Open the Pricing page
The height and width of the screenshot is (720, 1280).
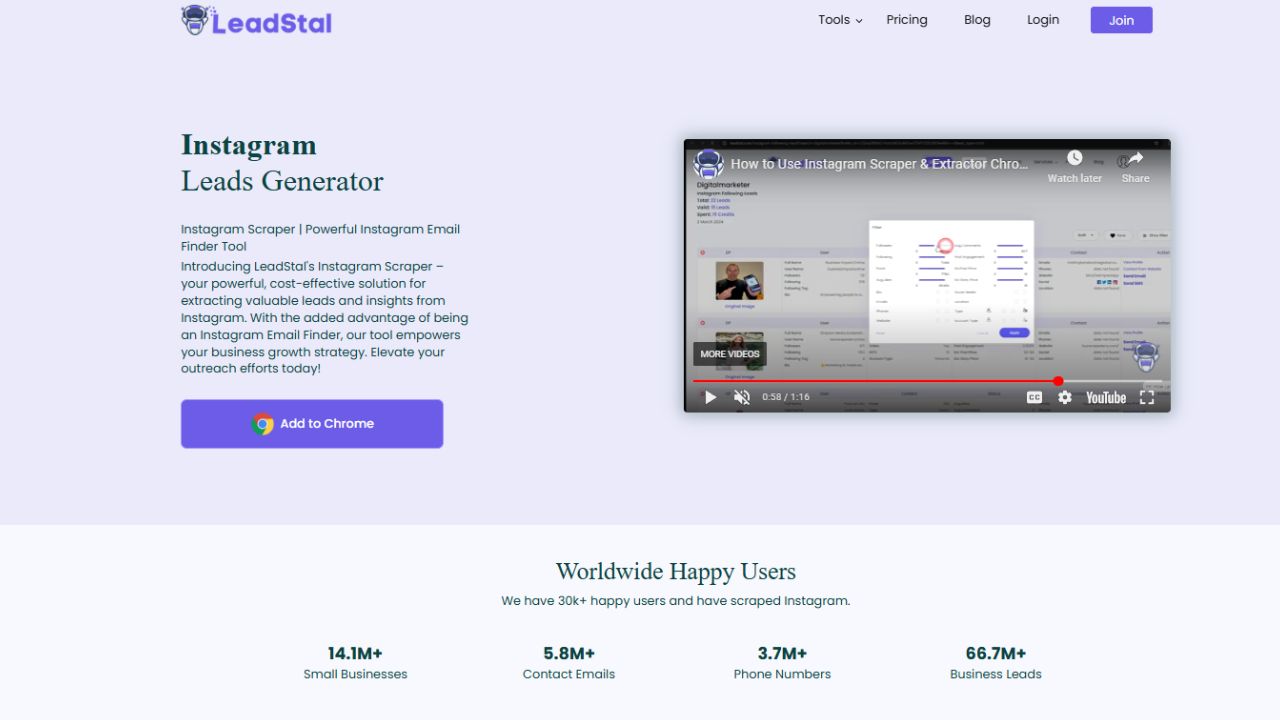(x=907, y=20)
